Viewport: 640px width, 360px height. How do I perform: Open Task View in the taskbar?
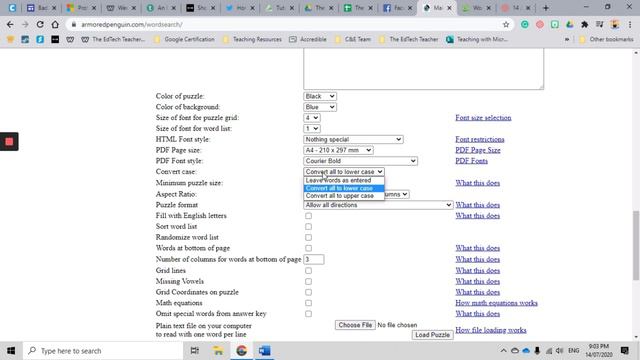click(x=195, y=351)
